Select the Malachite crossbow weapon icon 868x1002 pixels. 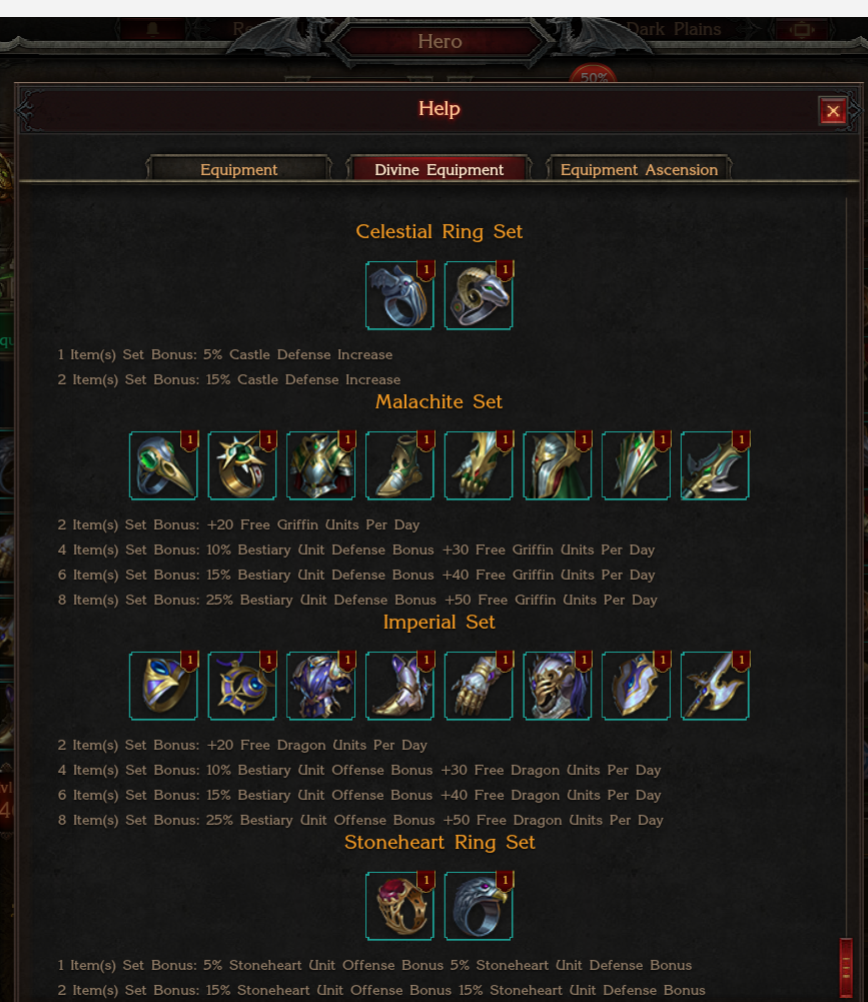(715, 465)
